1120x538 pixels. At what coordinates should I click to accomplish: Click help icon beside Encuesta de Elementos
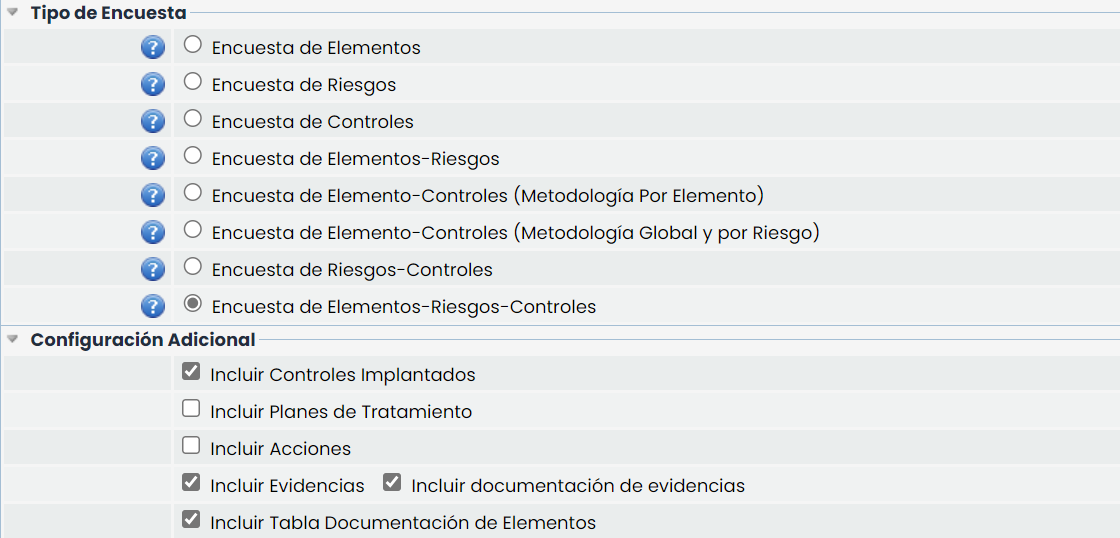coord(152,47)
